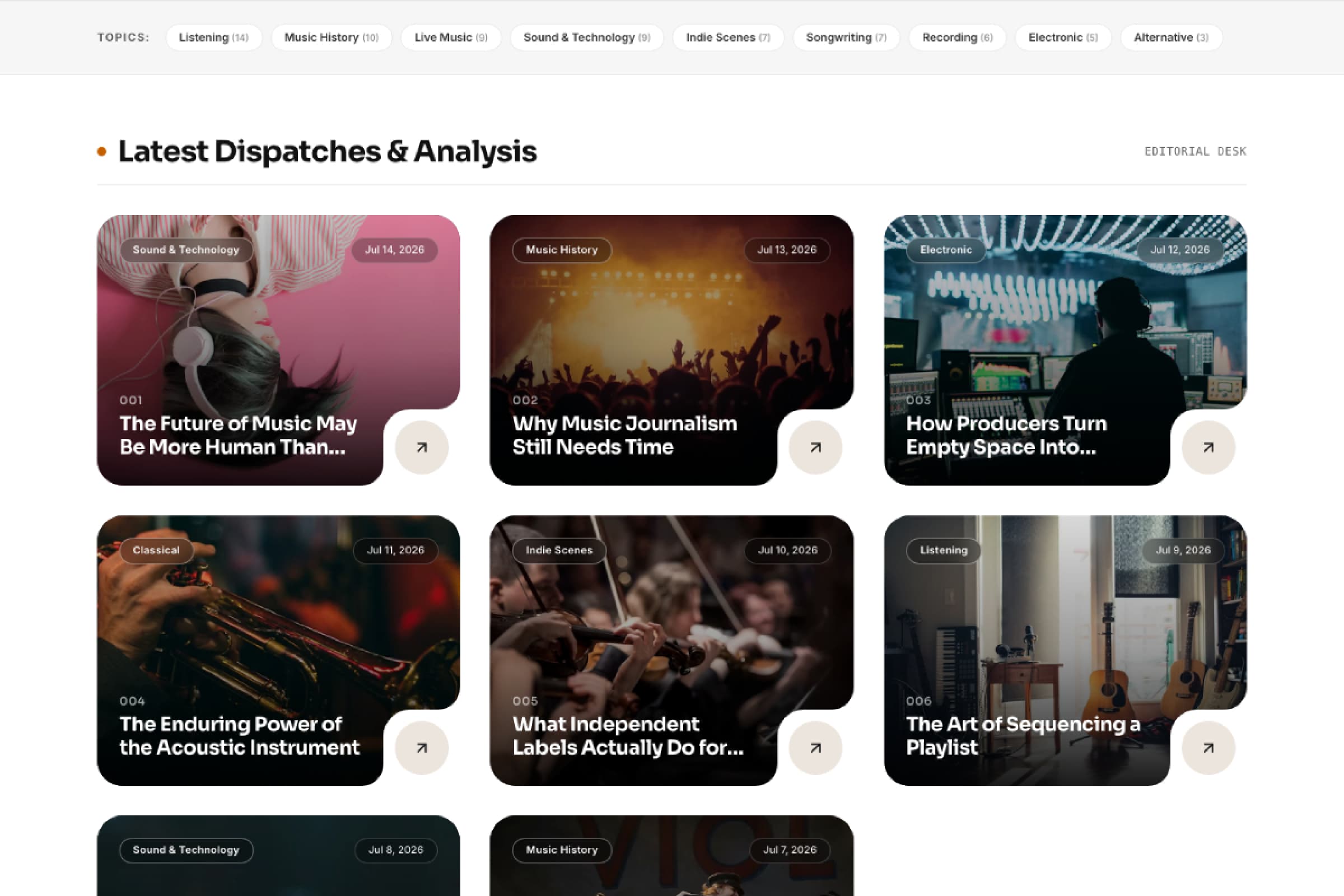Image resolution: width=1344 pixels, height=896 pixels.
Task: Read What Independent Labels Actually Do article
Action: point(628,736)
